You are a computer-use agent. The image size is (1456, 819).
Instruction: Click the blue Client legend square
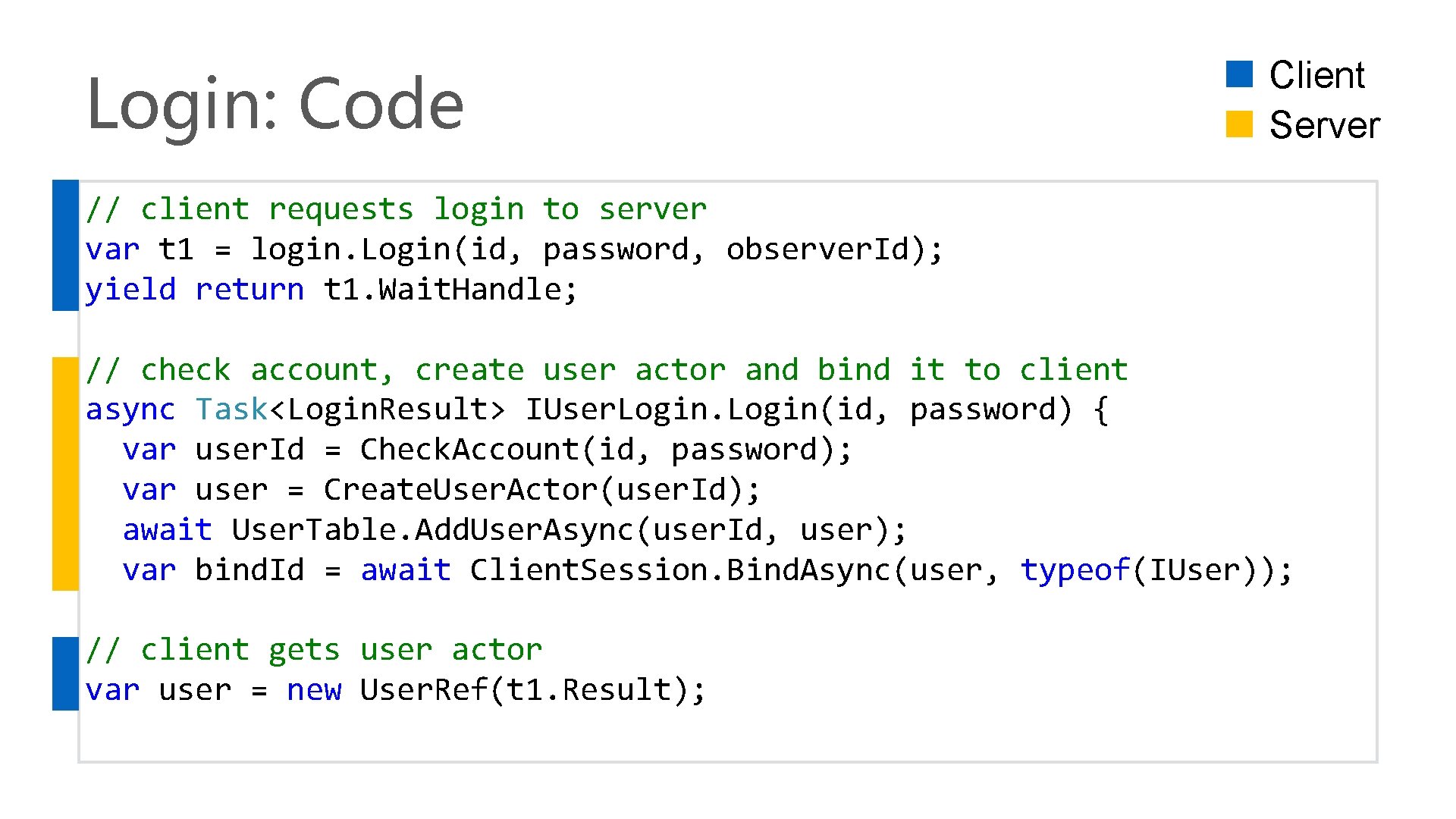(1239, 74)
